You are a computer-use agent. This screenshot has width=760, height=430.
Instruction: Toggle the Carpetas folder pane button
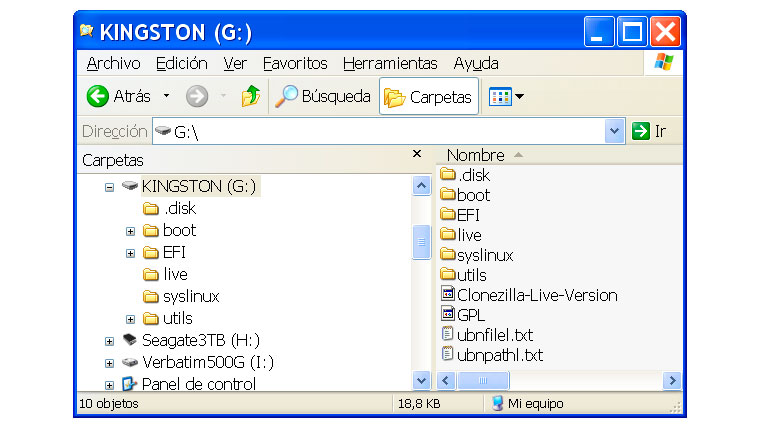coord(428,96)
